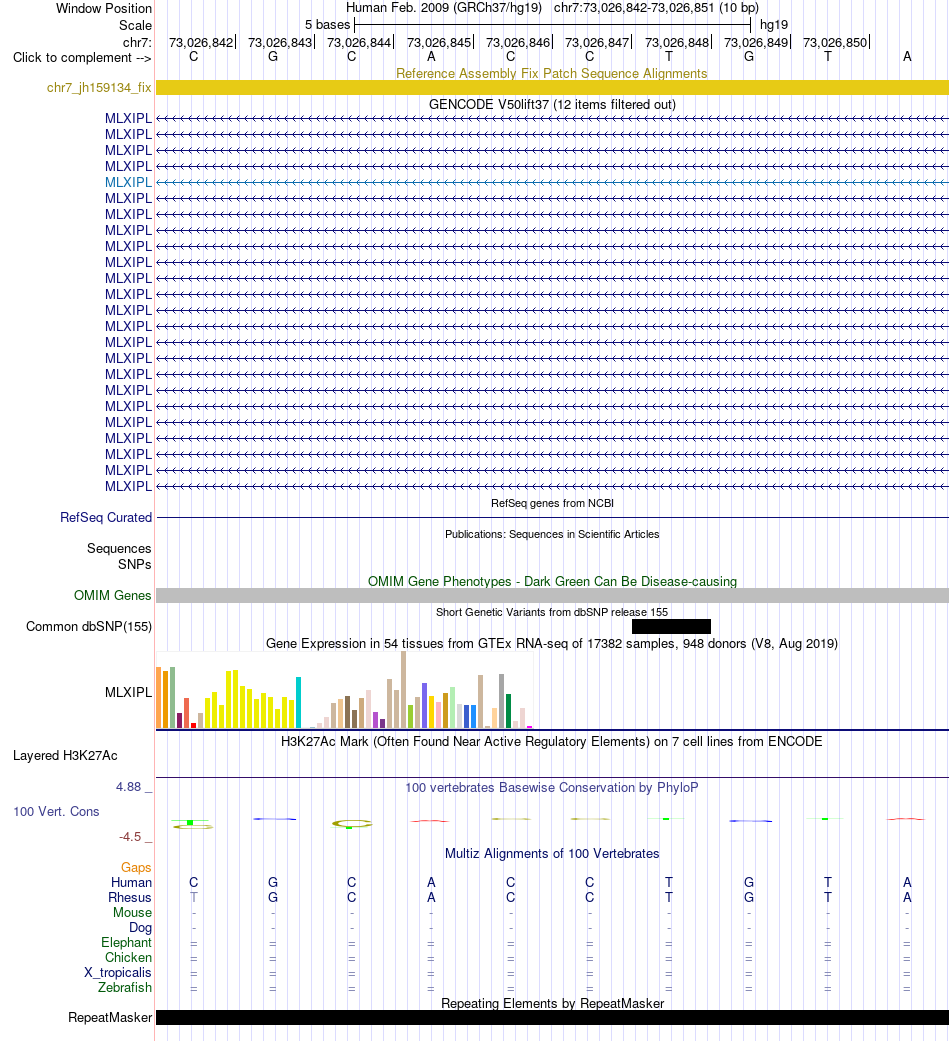Click the tallest tan bar in GTEx chart
The width and height of the screenshot is (950, 1041).
(403, 690)
